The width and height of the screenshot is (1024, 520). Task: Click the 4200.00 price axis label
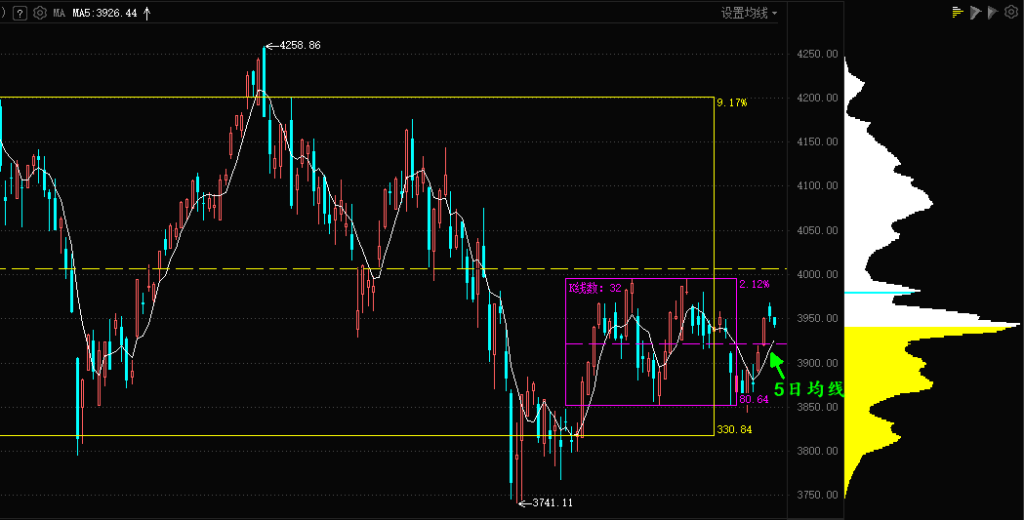tap(820, 98)
